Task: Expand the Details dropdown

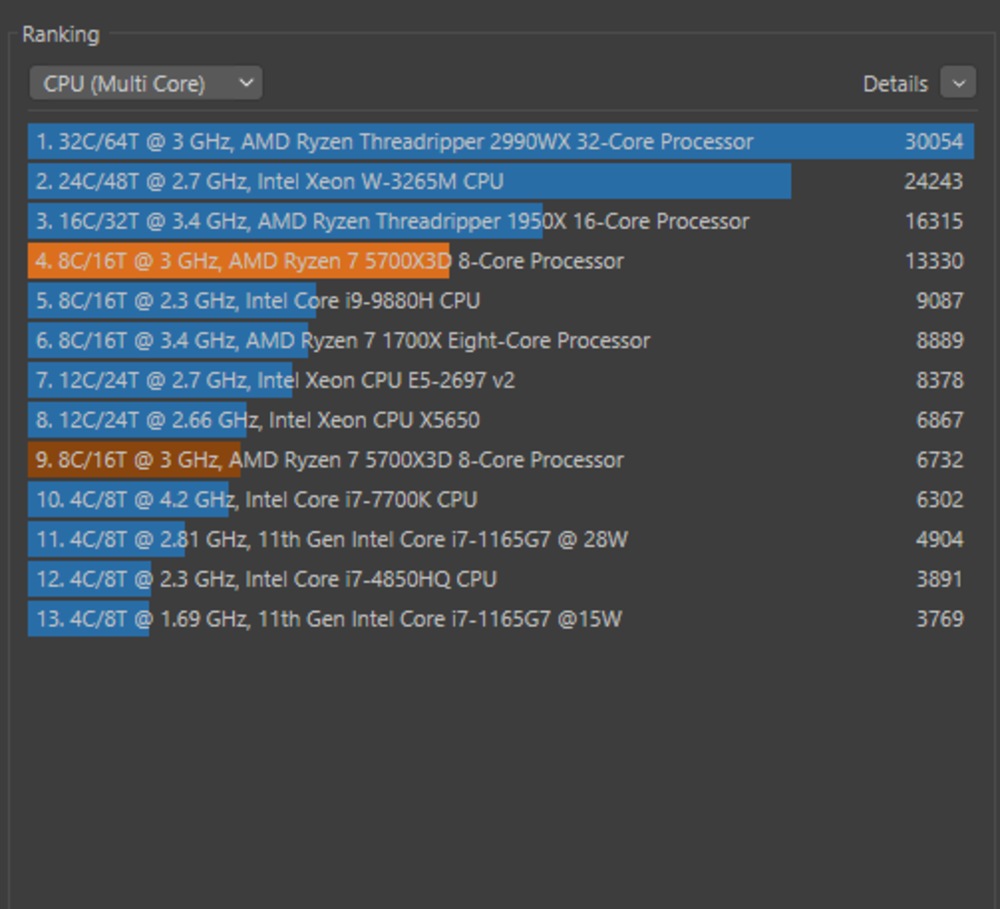Action: coord(958,84)
